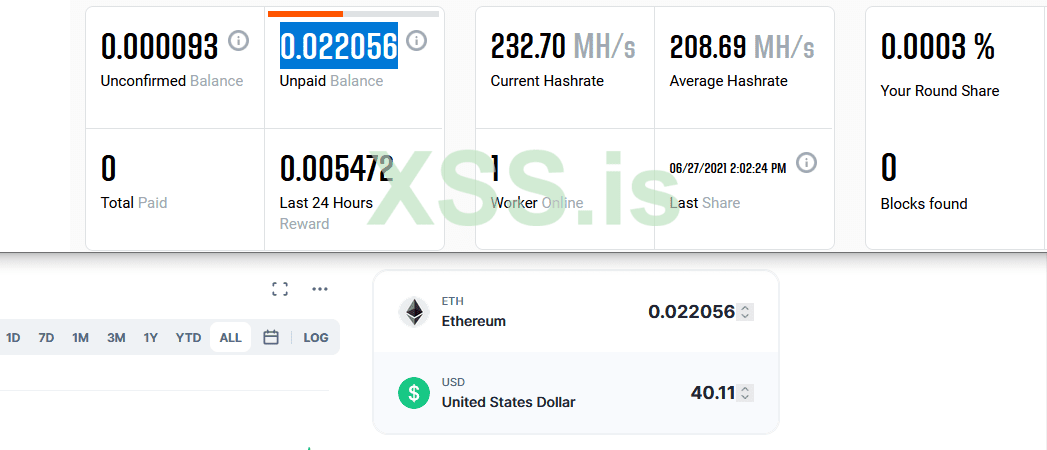Click last share timestamp 06/27/2021 2:02:24 PM
The height and width of the screenshot is (450, 1047).
[x=728, y=168]
